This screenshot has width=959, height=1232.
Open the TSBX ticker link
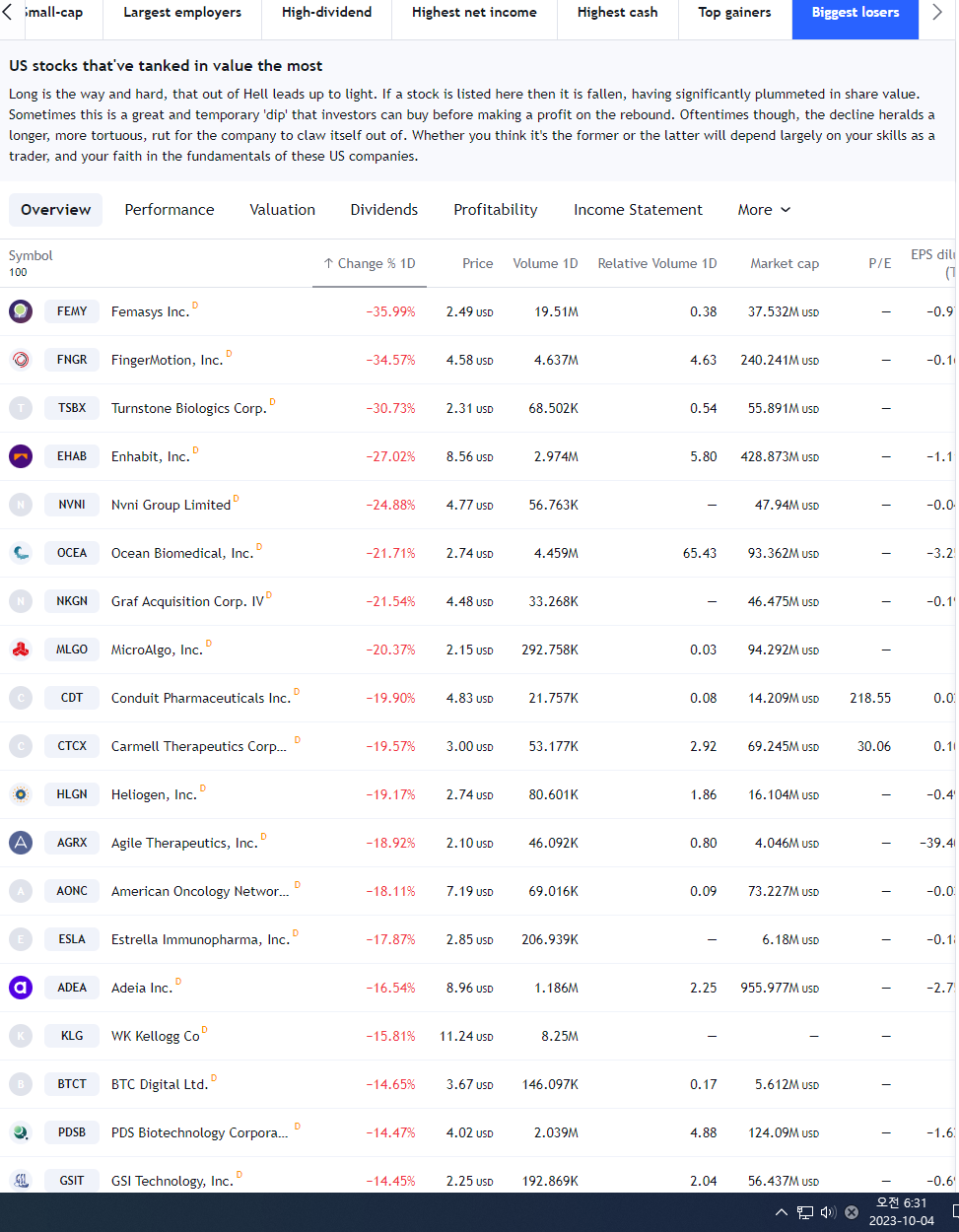click(72, 408)
